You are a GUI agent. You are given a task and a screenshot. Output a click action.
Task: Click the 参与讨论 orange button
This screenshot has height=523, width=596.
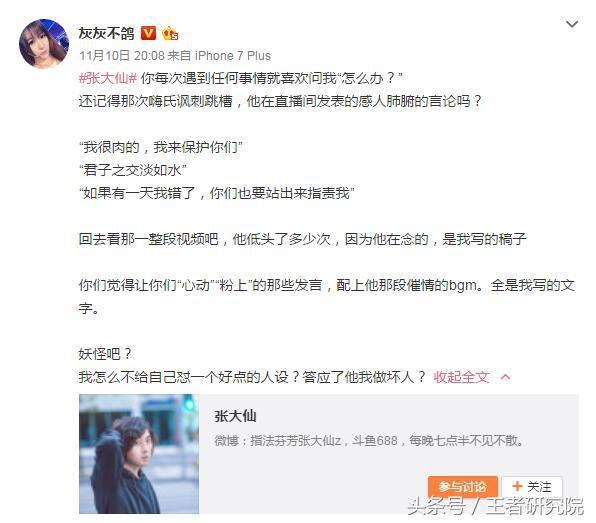click(x=463, y=487)
